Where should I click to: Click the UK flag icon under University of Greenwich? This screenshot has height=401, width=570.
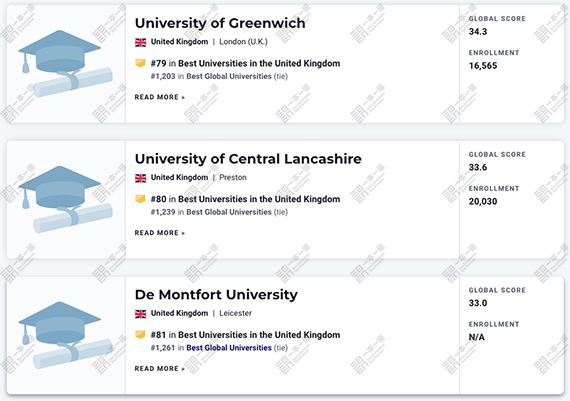click(141, 42)
